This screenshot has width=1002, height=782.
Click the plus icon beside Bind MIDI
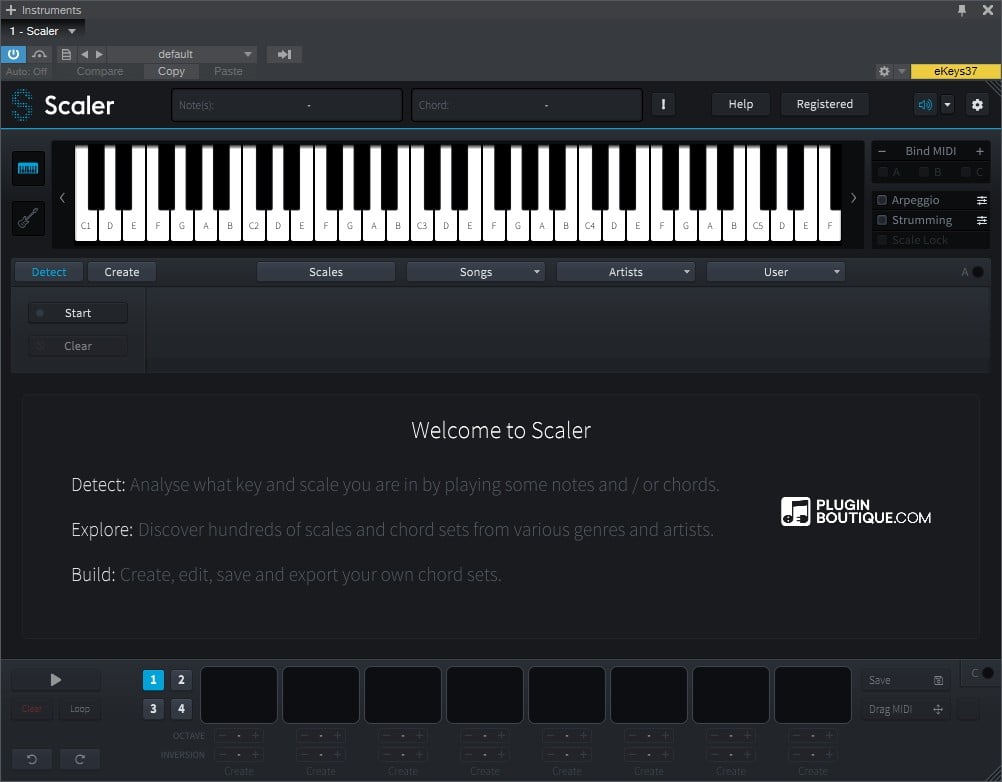point(980,151)
